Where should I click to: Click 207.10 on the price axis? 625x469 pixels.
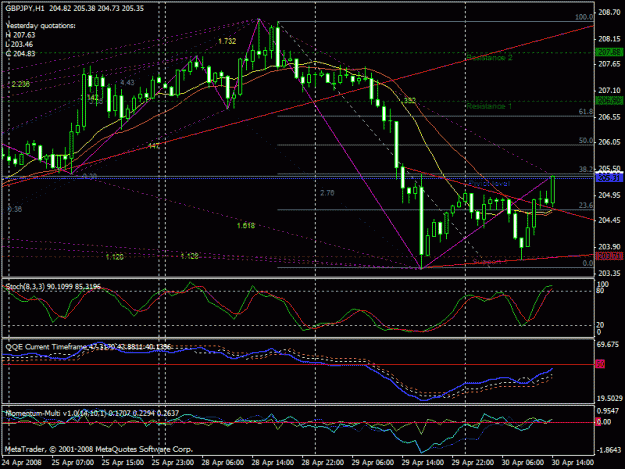tap(609, 90)
